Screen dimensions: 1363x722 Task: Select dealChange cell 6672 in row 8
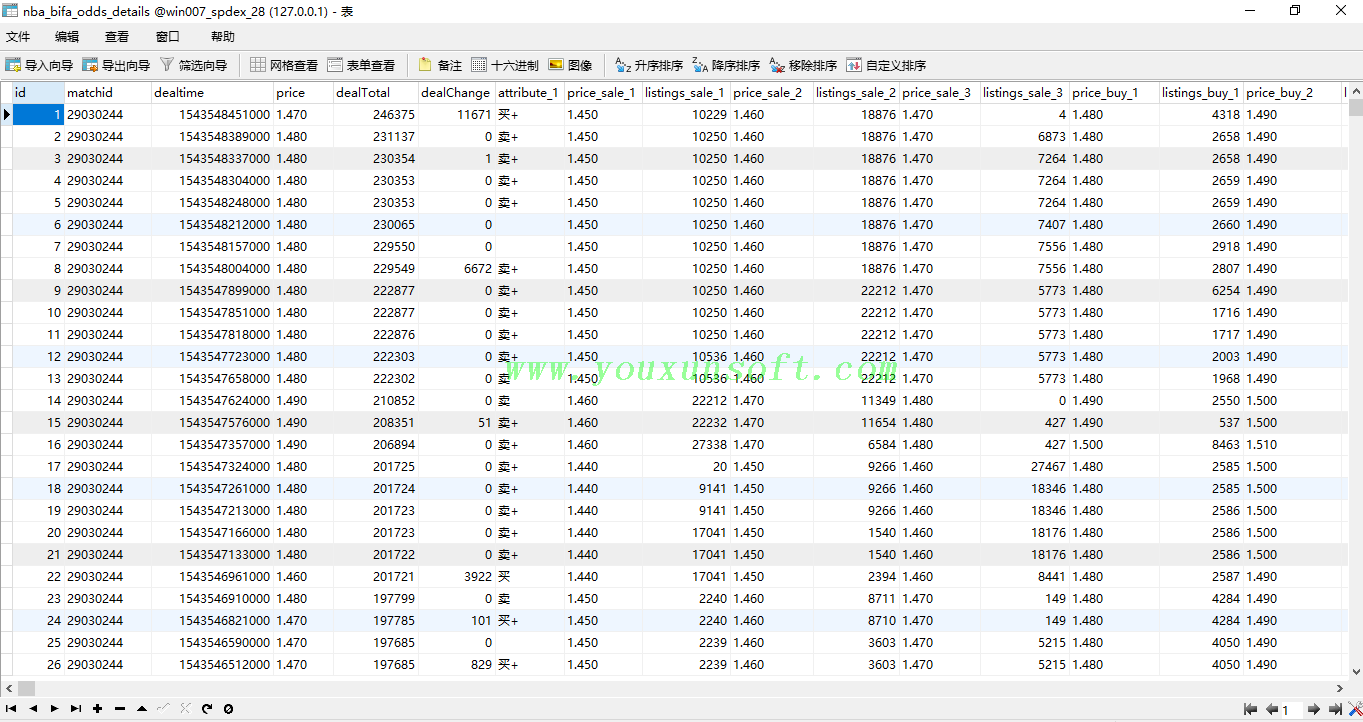[457, 268]
